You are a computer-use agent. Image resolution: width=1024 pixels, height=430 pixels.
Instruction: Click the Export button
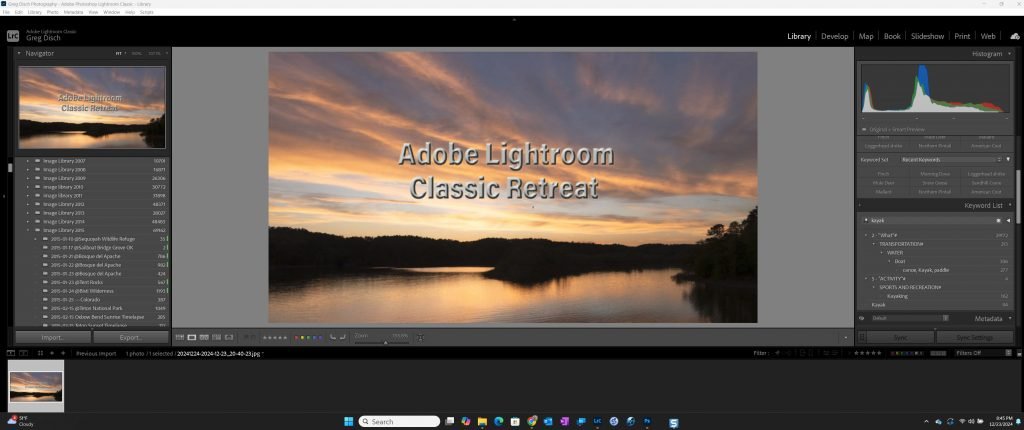click(131, 337)
